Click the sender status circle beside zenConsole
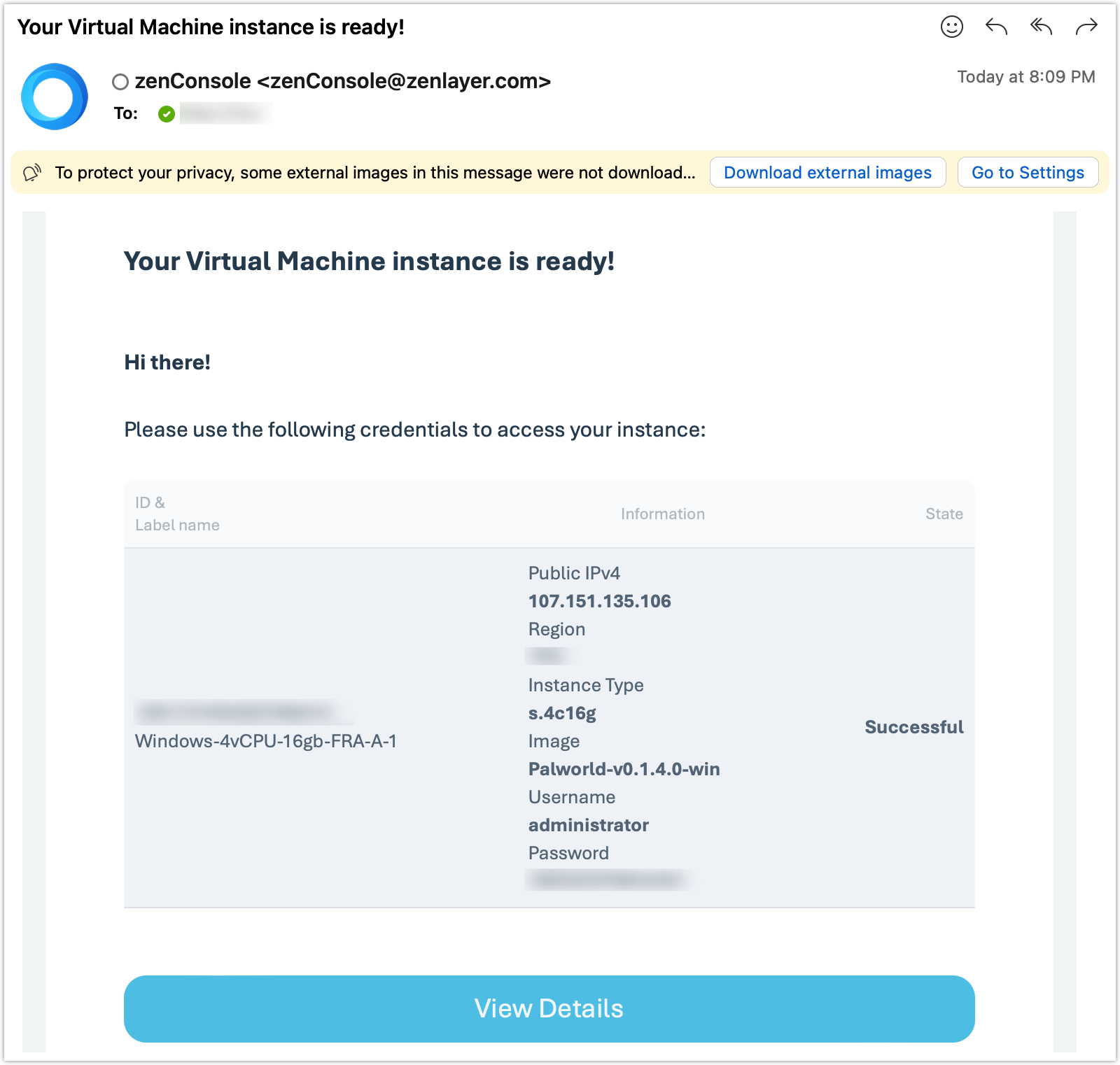This screenshot has height=1065, width=1120. (120, 82)
